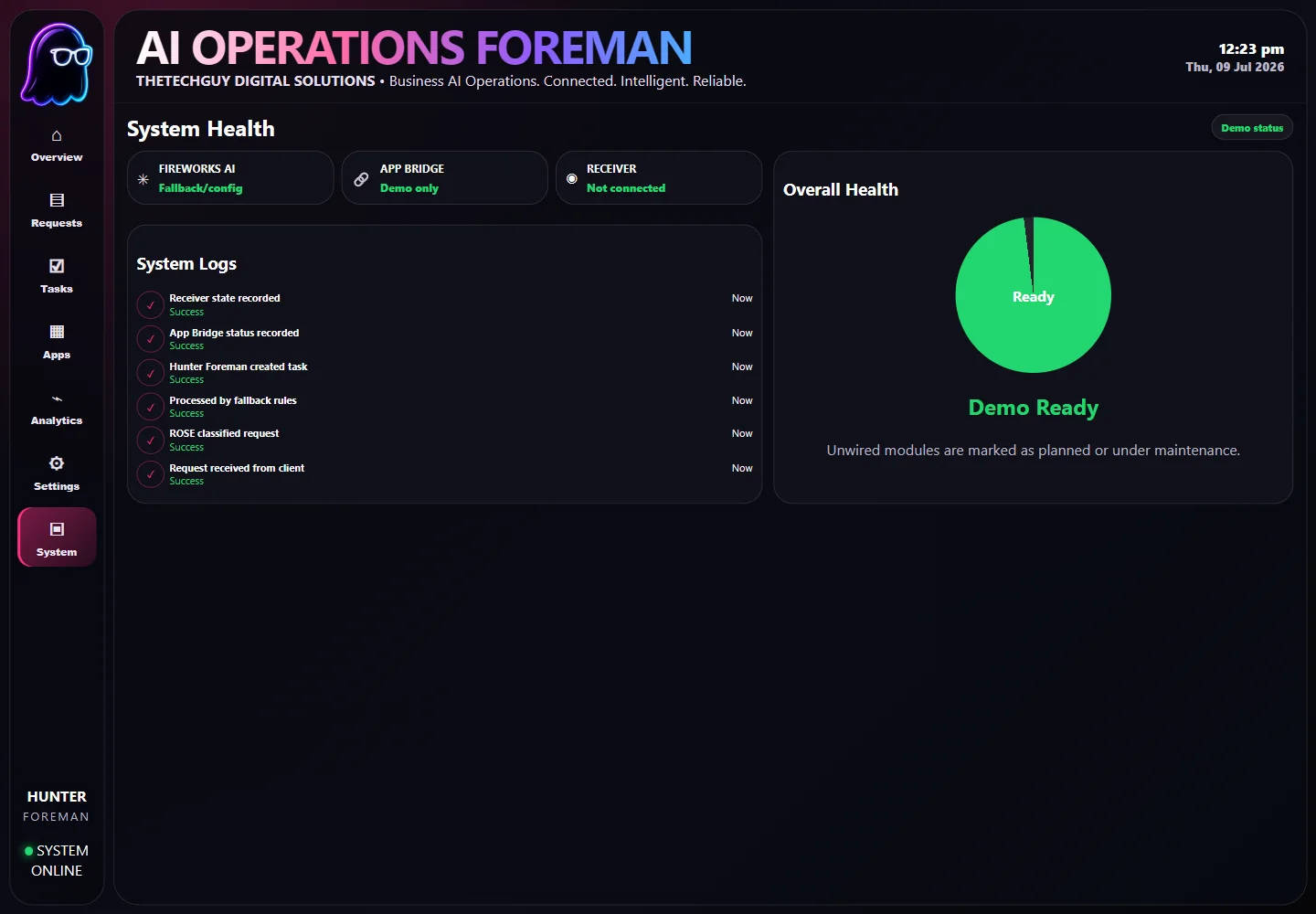
Task: Click the ghost with glasses logo
Action: (57, 62)
